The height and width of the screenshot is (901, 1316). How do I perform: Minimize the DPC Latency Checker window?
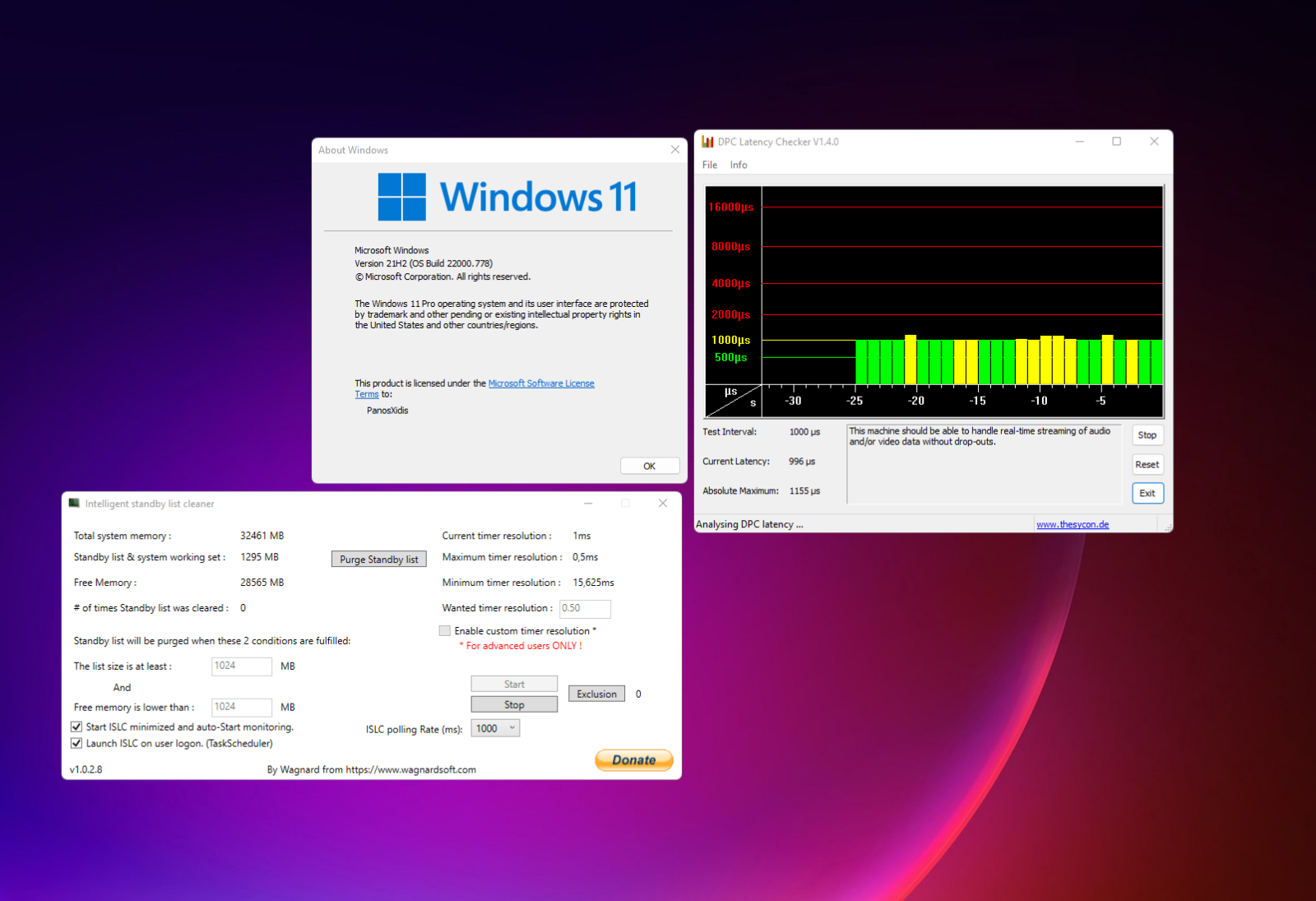click(x=1080, y=142)
